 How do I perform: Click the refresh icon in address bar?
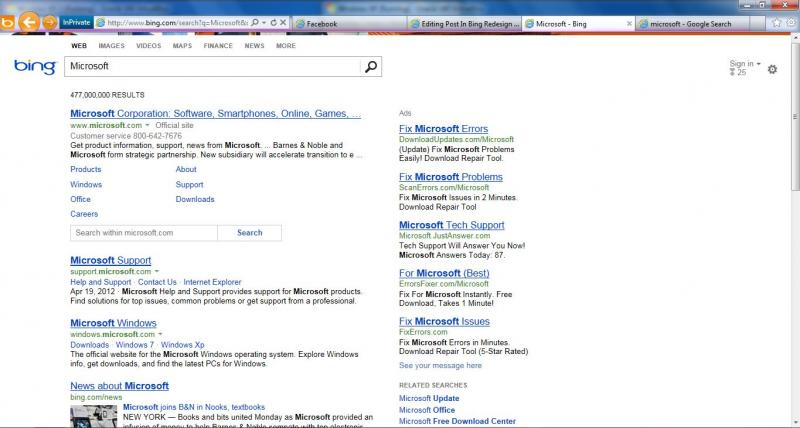(273, 23)
